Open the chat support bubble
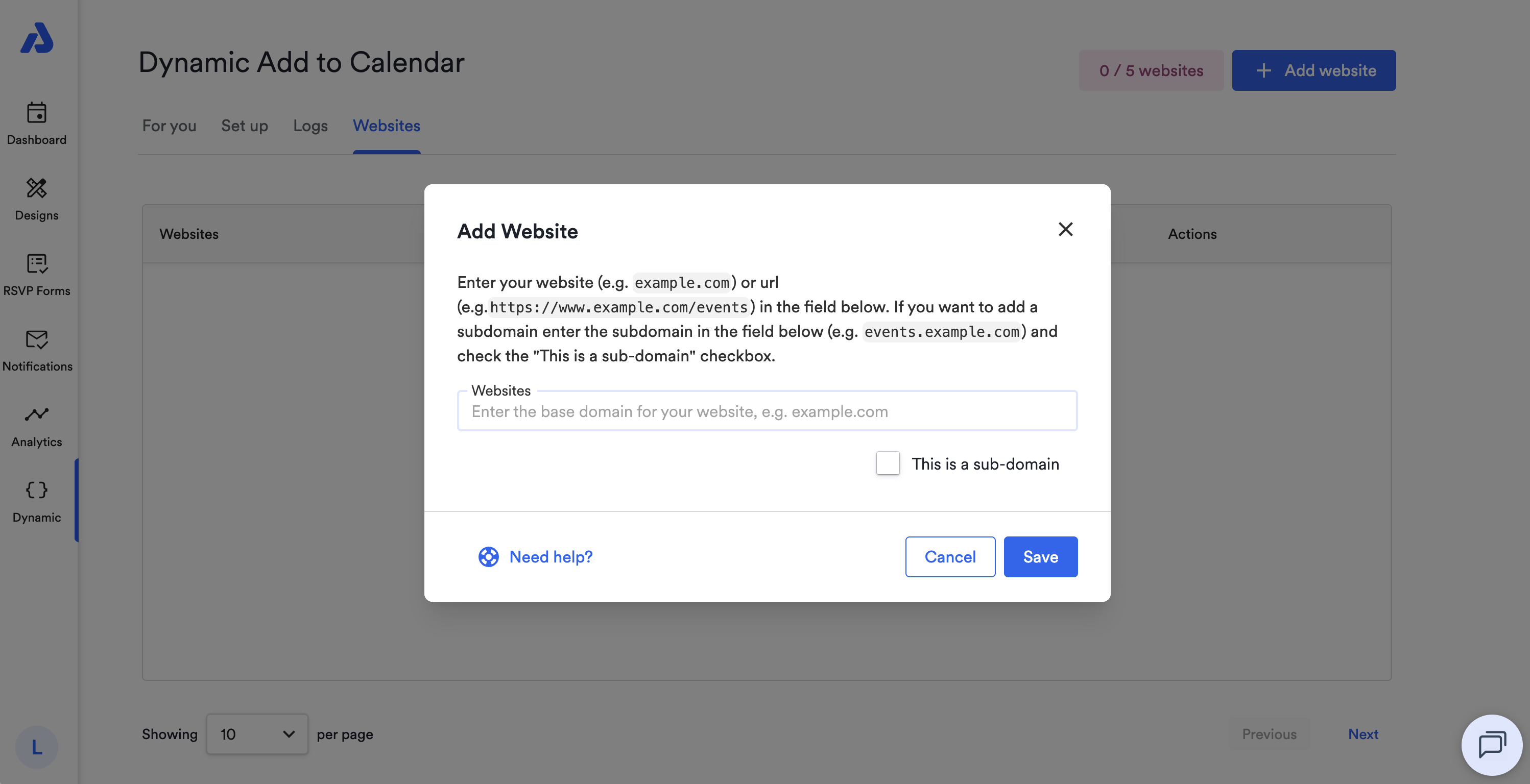The height and width of the screenshot is (784, 1530). tap(1491, 744)
